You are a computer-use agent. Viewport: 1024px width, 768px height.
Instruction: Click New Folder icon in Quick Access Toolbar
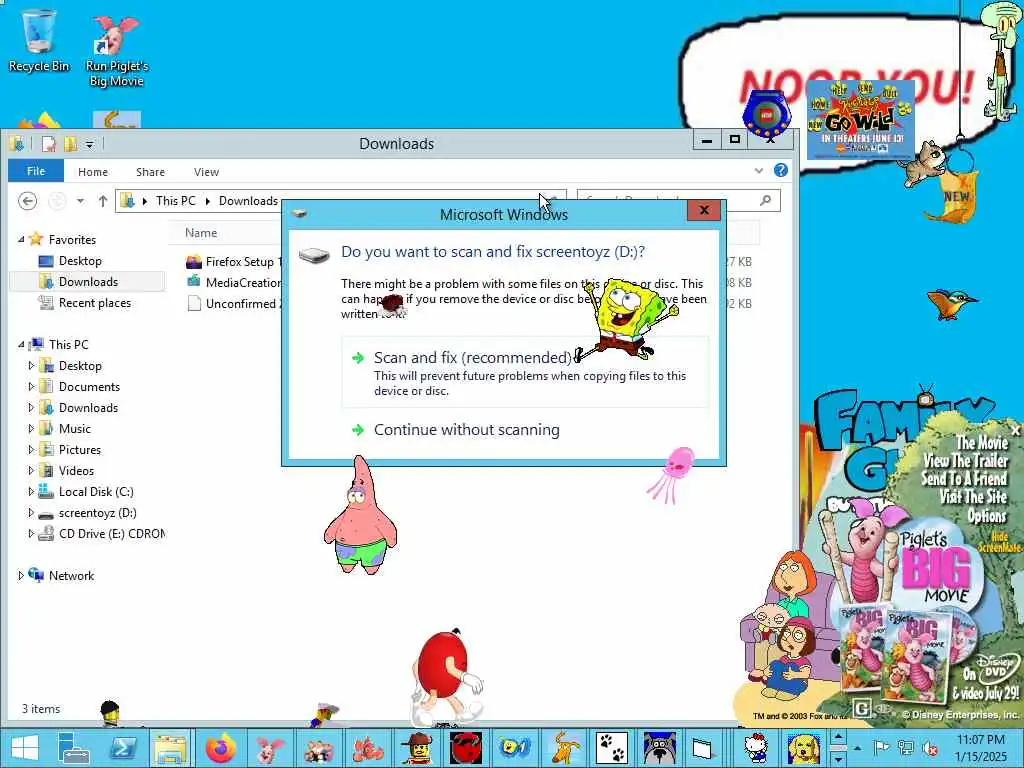(x=70, y=144)
